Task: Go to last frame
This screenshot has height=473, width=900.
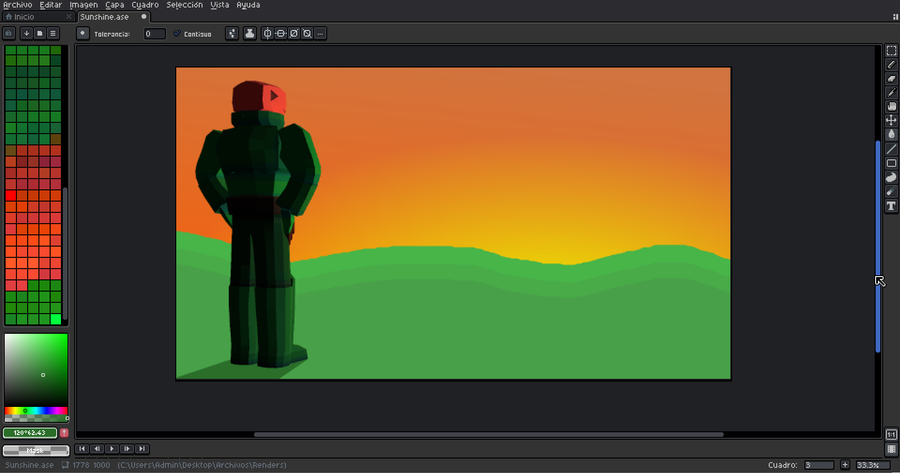Action: tap(142, 448)
